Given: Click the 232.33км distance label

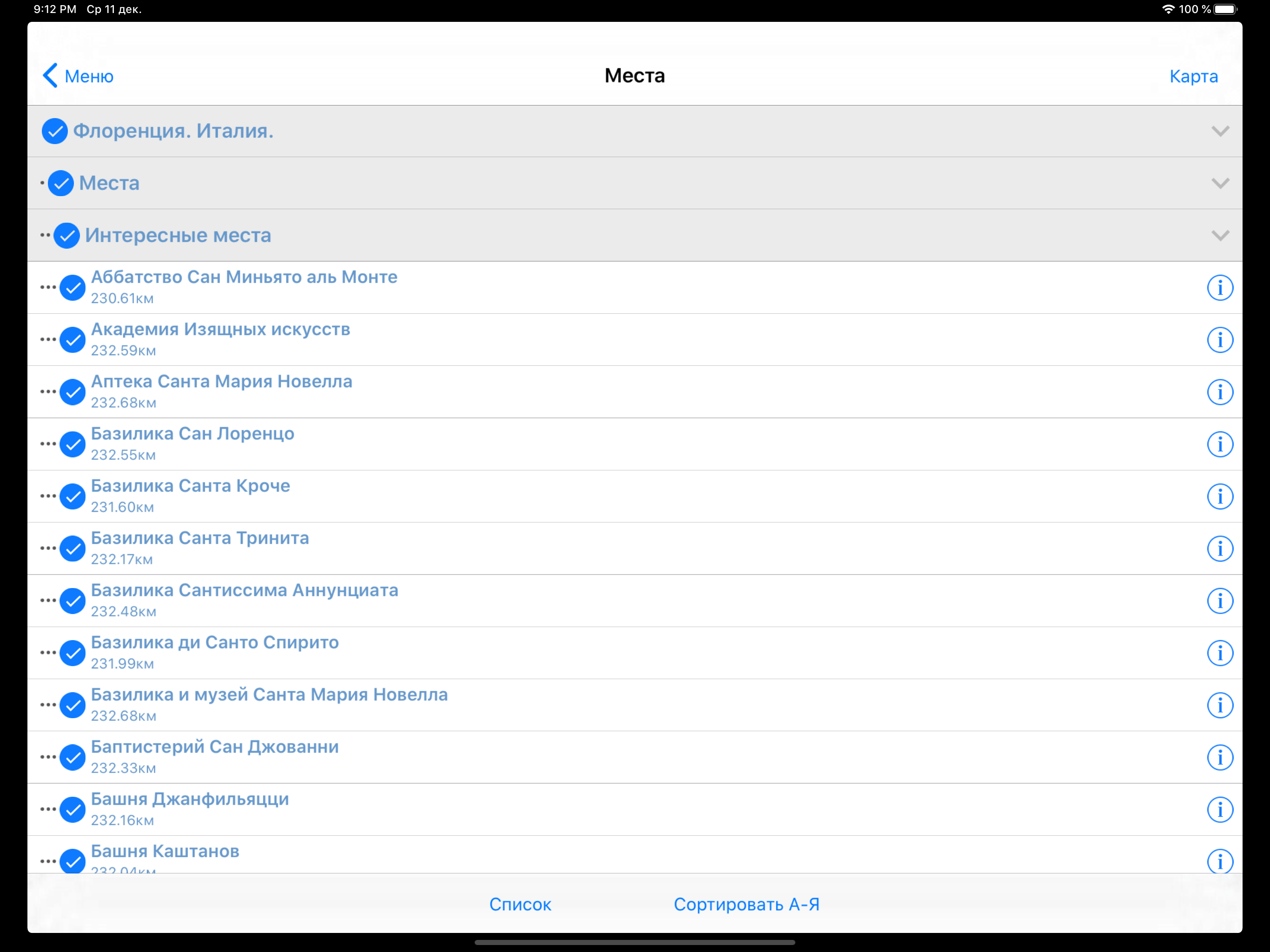Looking at the screenshot, I should tap(124, 768).
